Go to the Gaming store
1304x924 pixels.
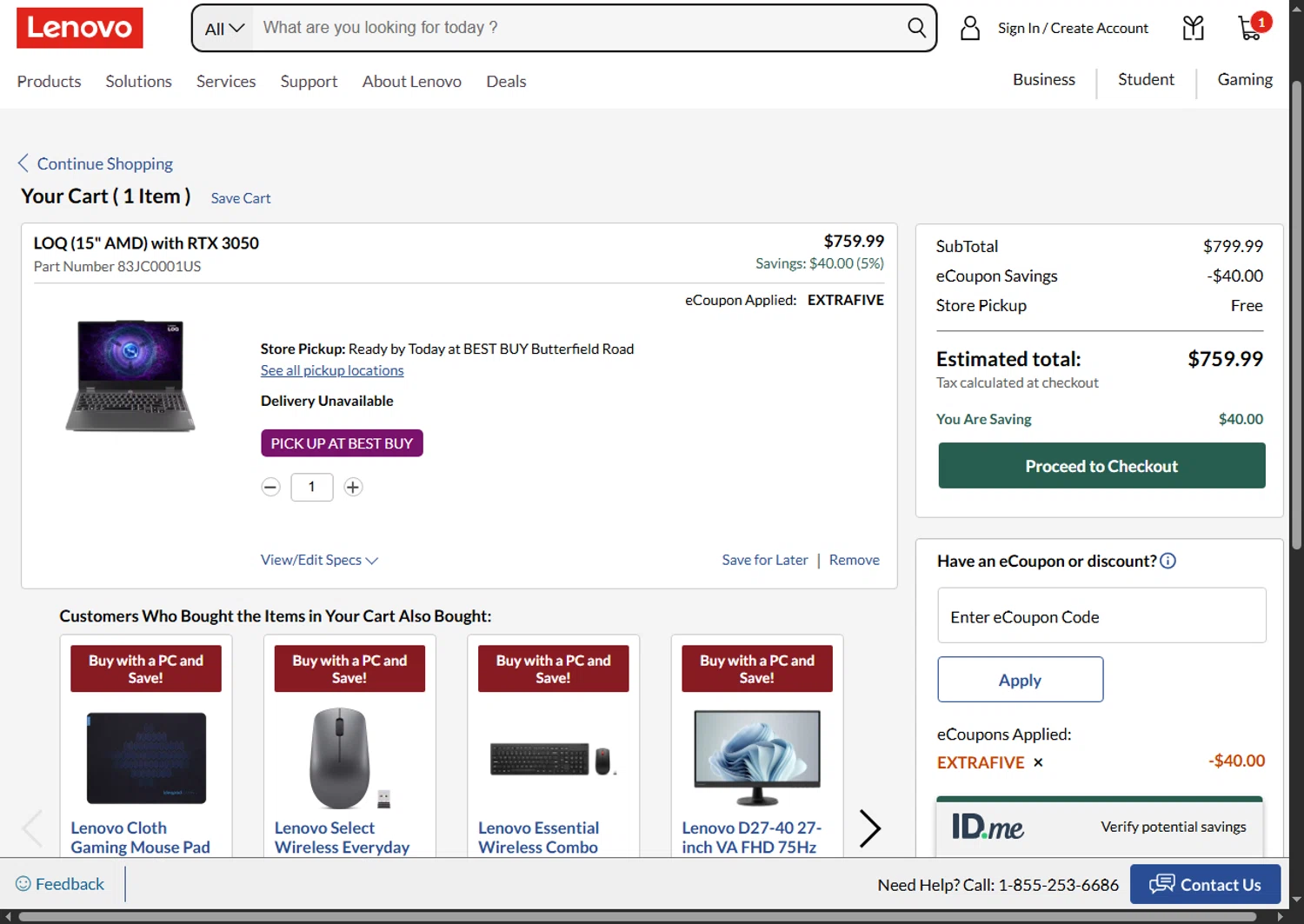point(1245,79)
